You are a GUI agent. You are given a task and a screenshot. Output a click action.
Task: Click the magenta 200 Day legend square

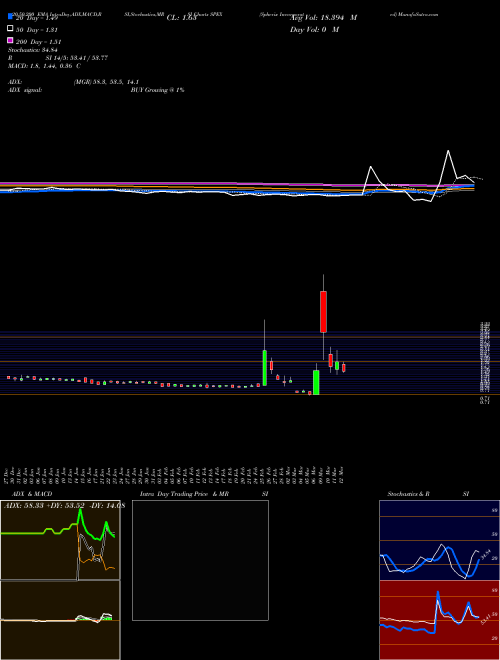click(x=10, y=40)
